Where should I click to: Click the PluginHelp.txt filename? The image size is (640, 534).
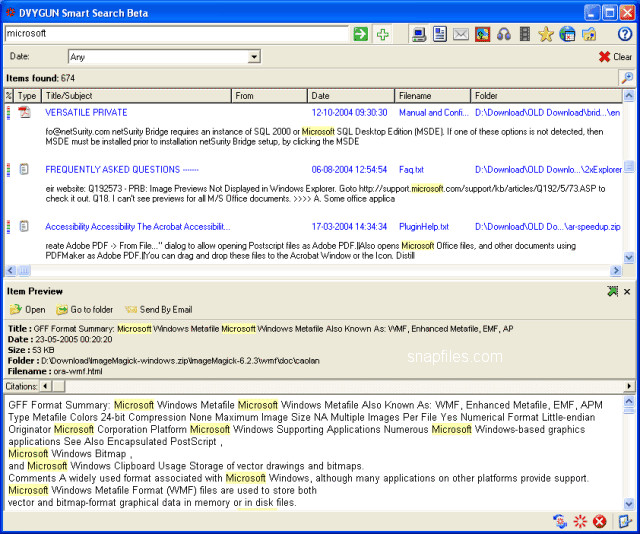tap(424, 227)
